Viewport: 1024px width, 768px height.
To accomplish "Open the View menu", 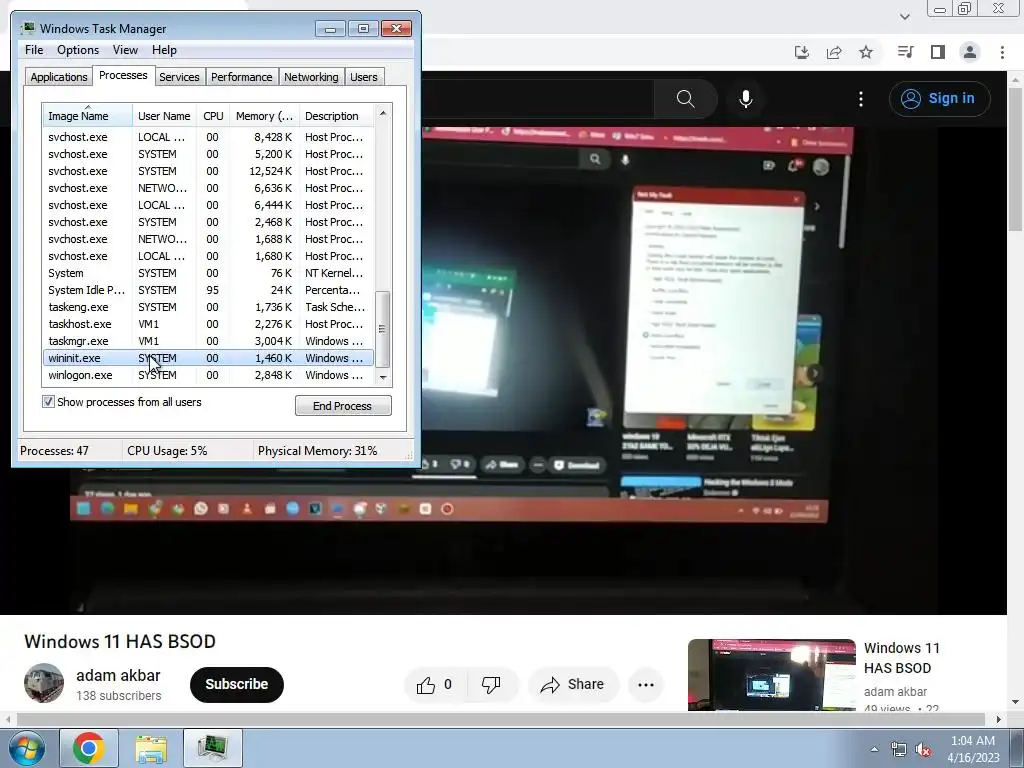I will [125, 50].
